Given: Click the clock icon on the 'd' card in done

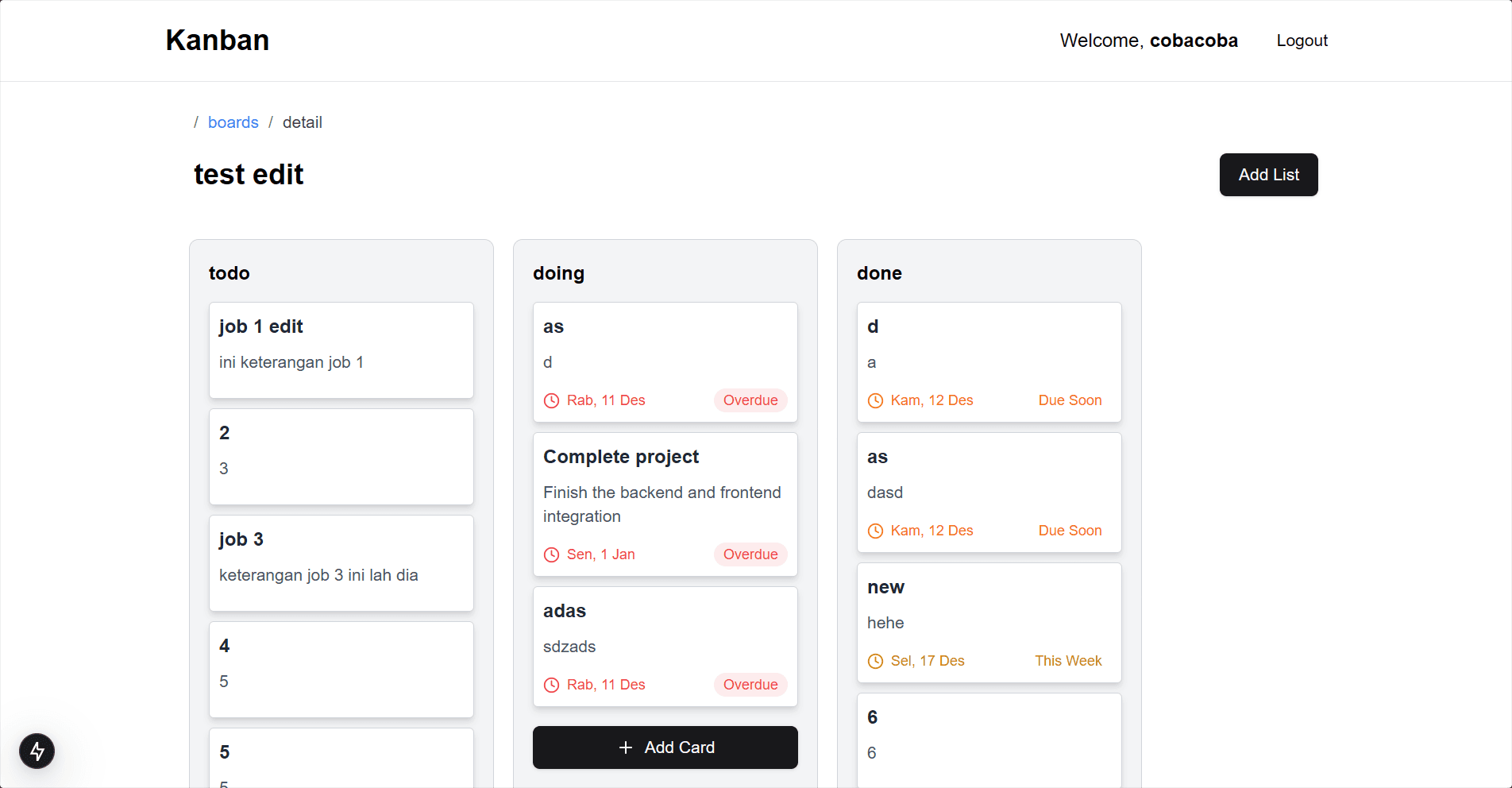Looking at the screenshot, I should click(x=876, y=400).
